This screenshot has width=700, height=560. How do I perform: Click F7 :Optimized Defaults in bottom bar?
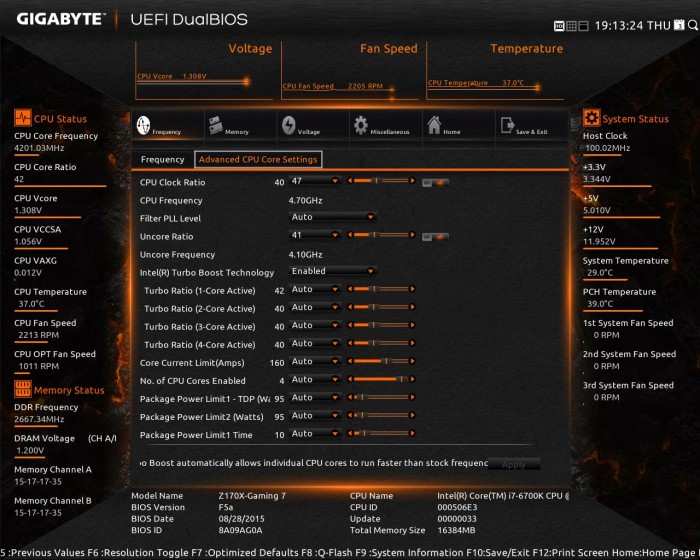pyautogui.click(x=245, y=553)
